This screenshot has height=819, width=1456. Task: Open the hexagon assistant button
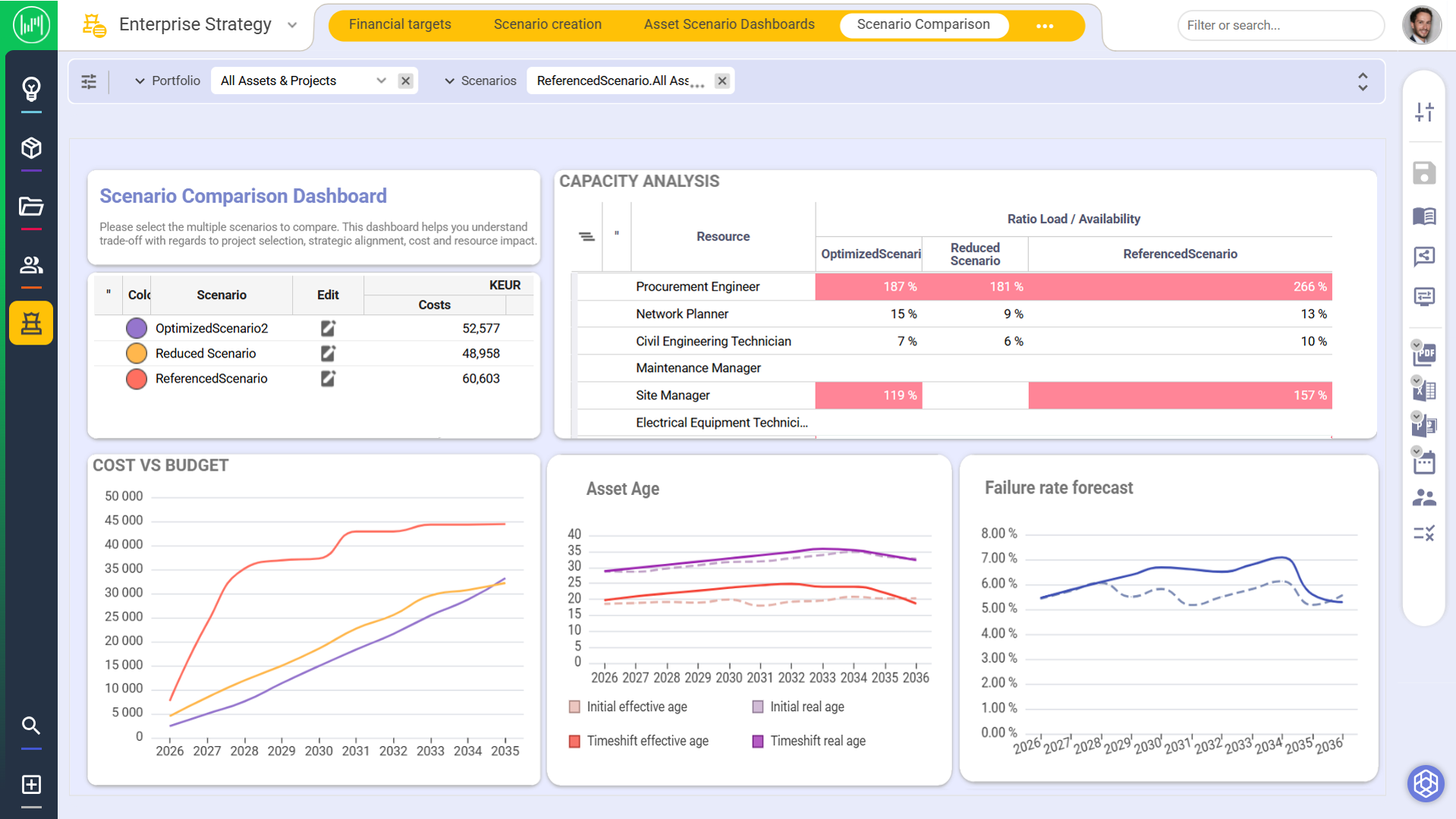[1426, 783]
